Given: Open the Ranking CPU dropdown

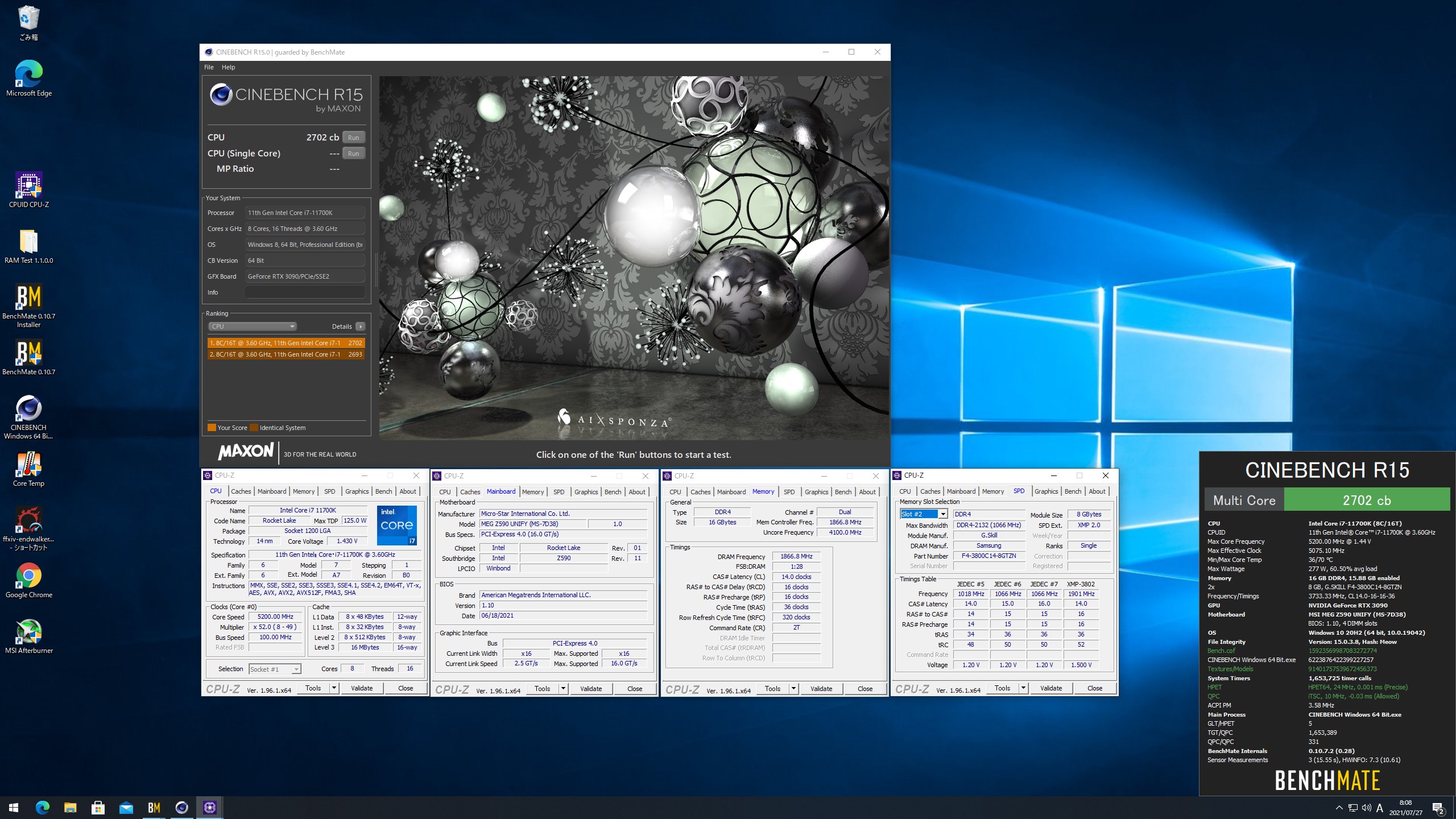Looking at the screenshot, I should tap(253, 326).
